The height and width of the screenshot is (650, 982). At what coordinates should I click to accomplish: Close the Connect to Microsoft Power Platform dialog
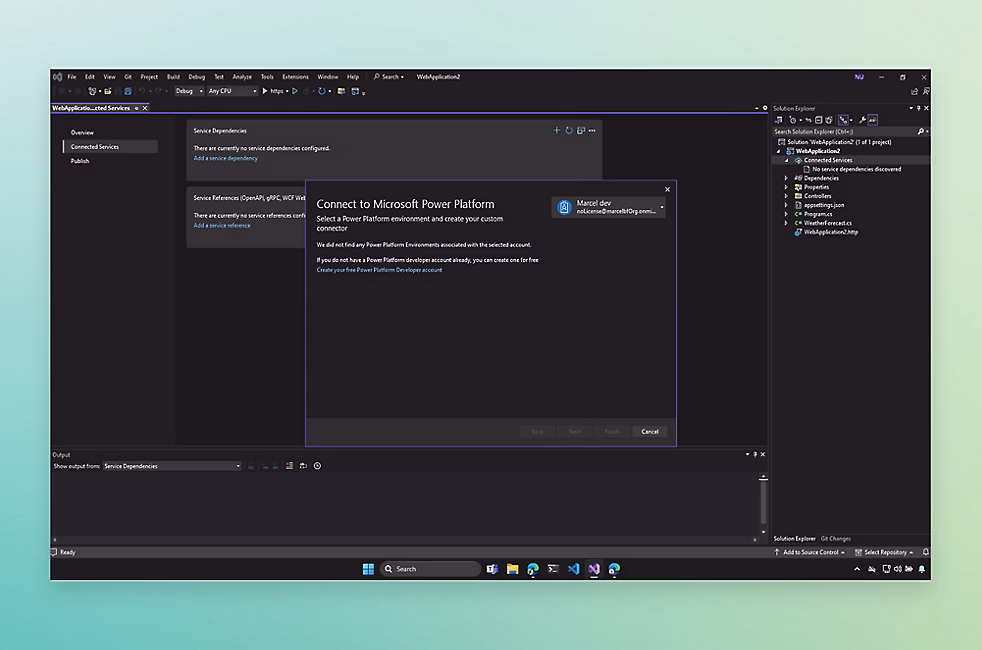tap(667, 189)
